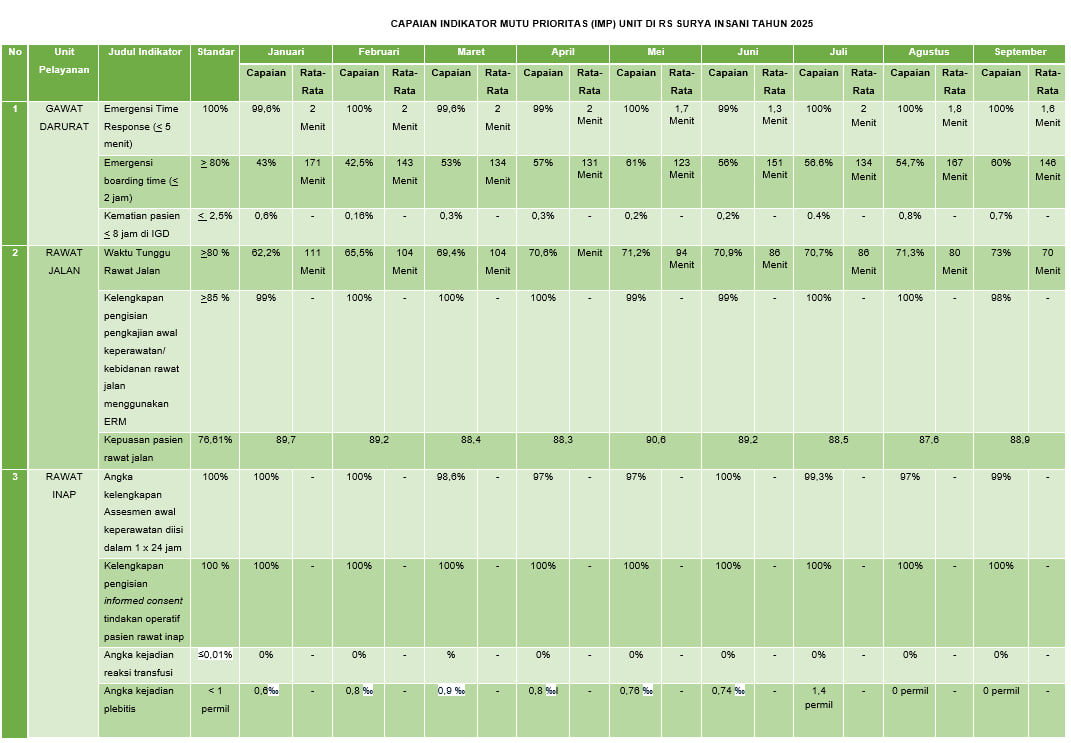Click the 90,6 patient satisfaction value

coord(655,440)
